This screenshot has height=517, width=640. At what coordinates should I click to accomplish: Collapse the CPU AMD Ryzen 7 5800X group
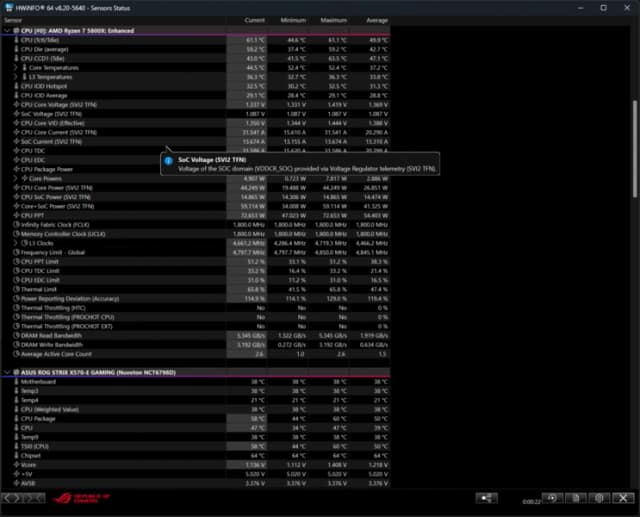[7, 31]
